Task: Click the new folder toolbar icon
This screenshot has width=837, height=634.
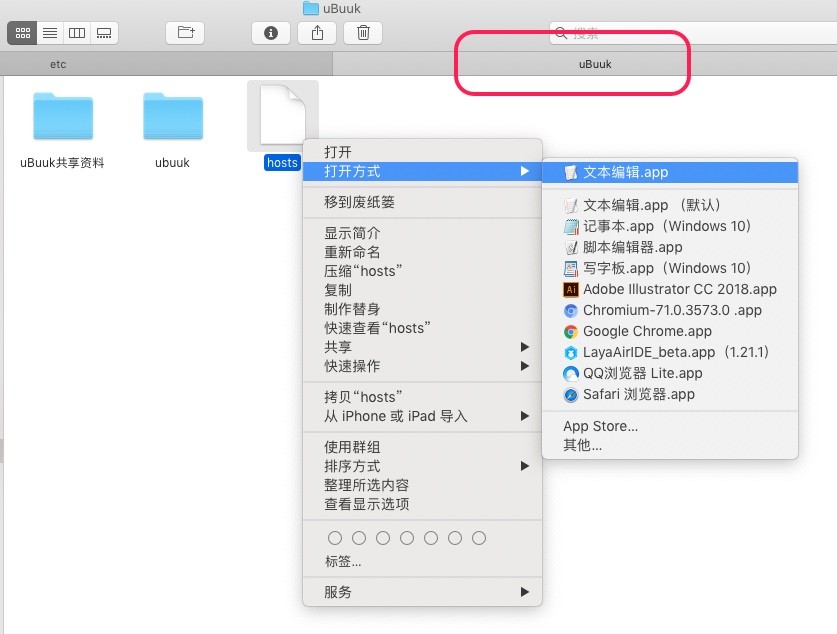Action: tap(186, 33)
